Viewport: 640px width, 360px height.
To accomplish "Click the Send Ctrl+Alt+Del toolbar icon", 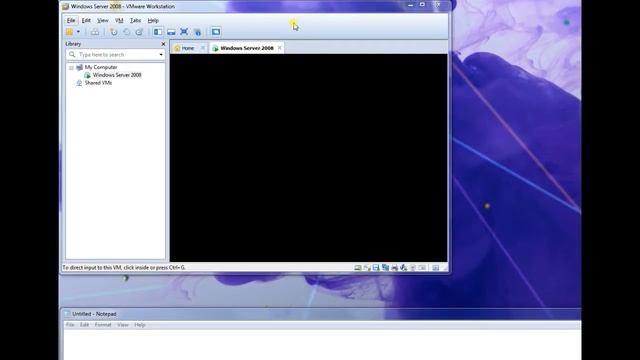I will (x=95, y=32).
